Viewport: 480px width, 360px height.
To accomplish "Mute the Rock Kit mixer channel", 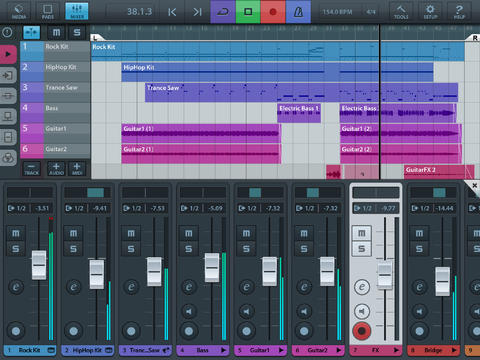I will pyautogui.click(x=16, y=233).
